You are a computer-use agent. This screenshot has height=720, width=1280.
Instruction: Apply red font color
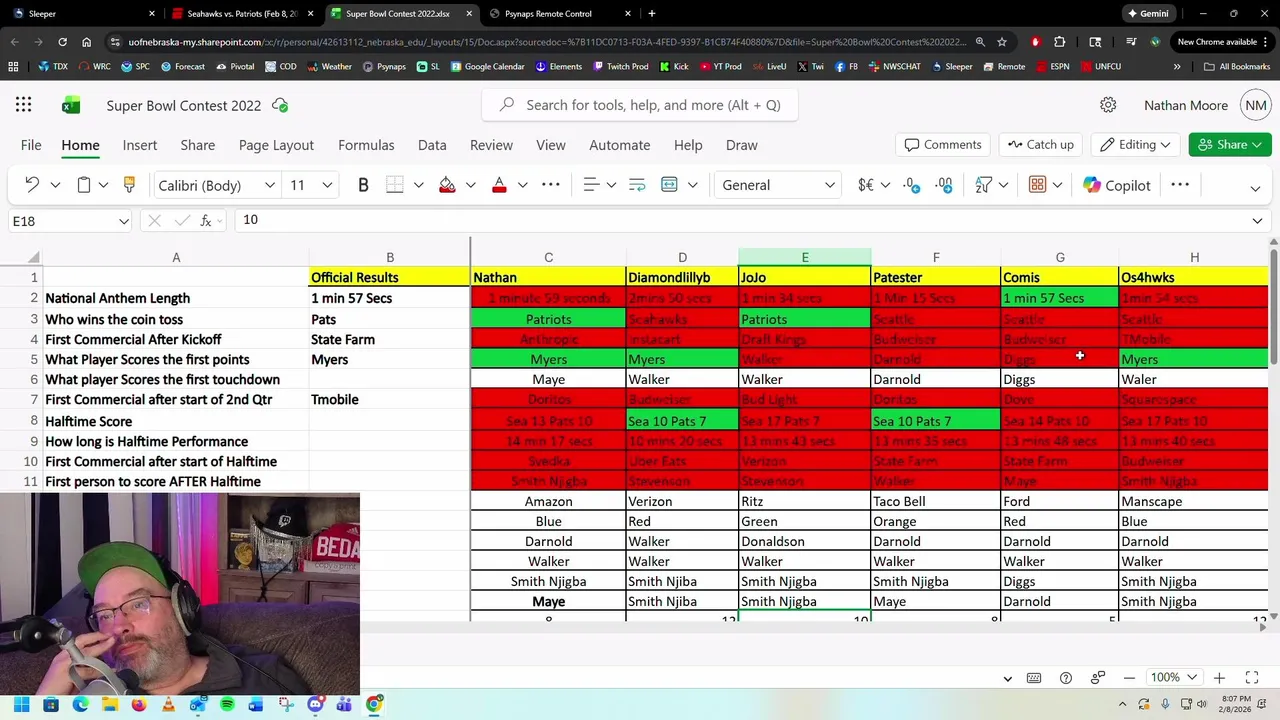pos(499,185)
